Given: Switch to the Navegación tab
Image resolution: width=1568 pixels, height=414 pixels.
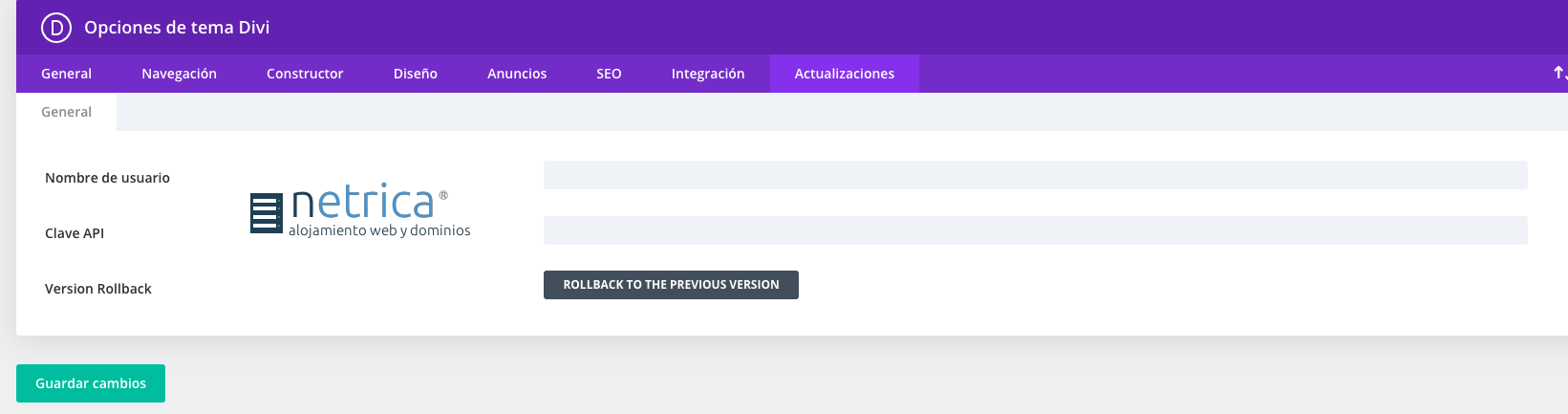Looking at the screenshot, I should [179, 74].
